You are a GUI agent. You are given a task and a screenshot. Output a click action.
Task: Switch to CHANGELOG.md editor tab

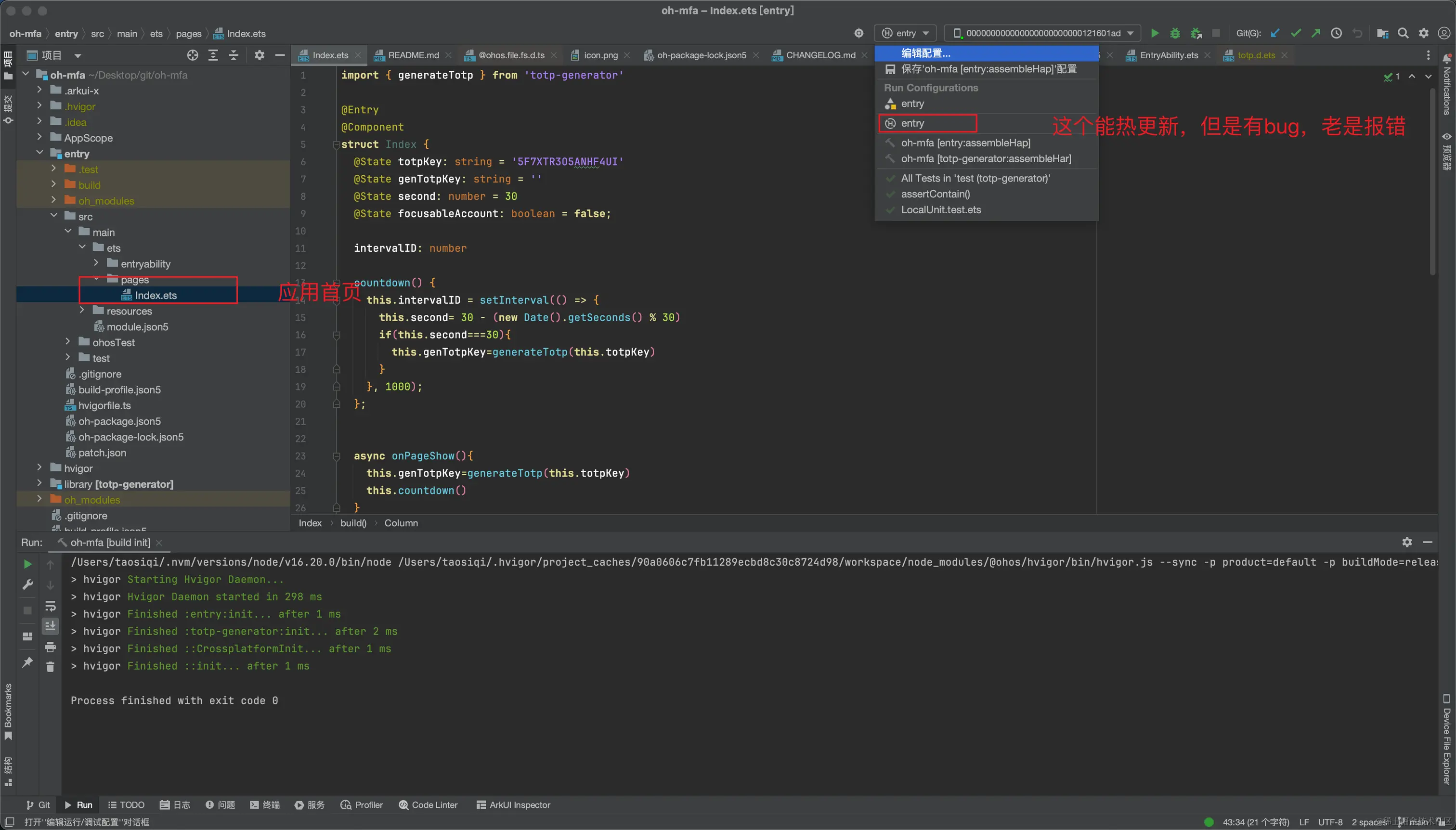point(820,55)
